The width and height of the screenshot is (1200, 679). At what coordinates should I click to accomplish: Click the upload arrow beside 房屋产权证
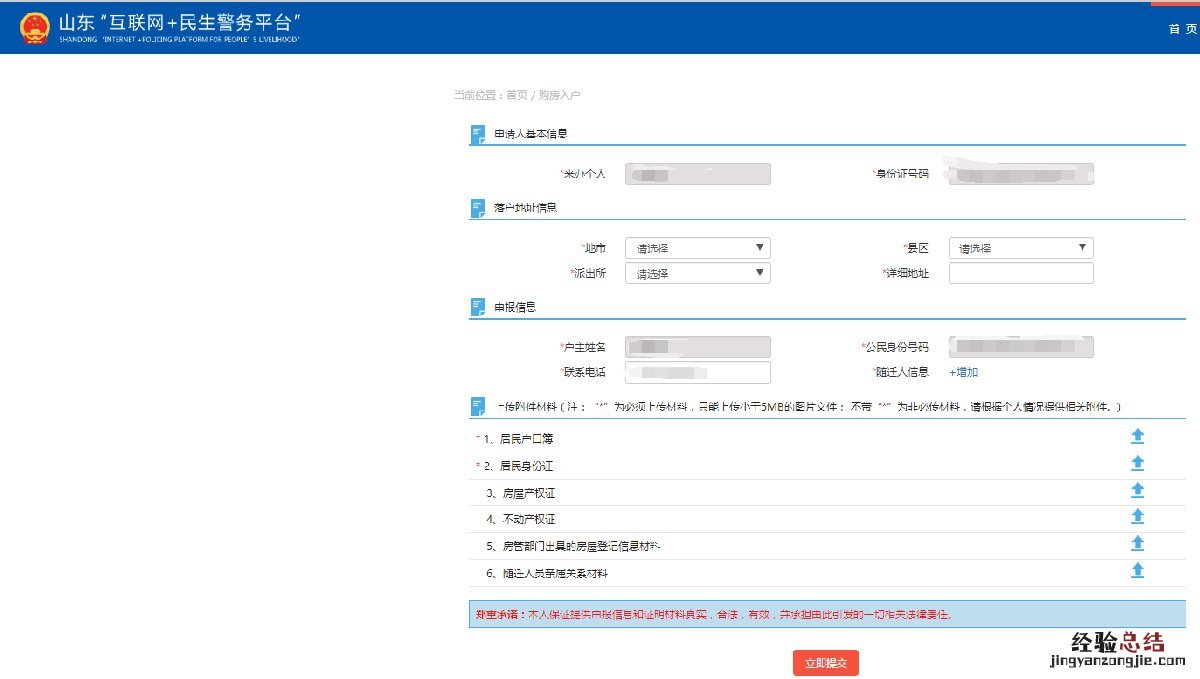pos(1137,491)
